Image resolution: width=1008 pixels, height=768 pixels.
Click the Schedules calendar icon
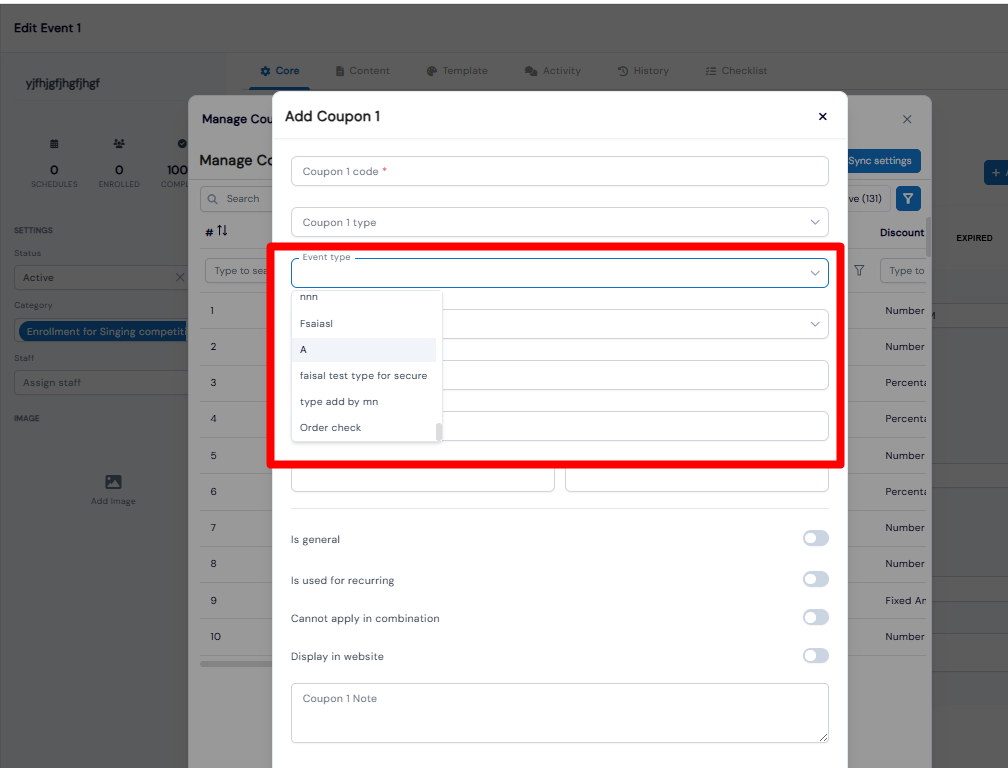coord(54,143)
